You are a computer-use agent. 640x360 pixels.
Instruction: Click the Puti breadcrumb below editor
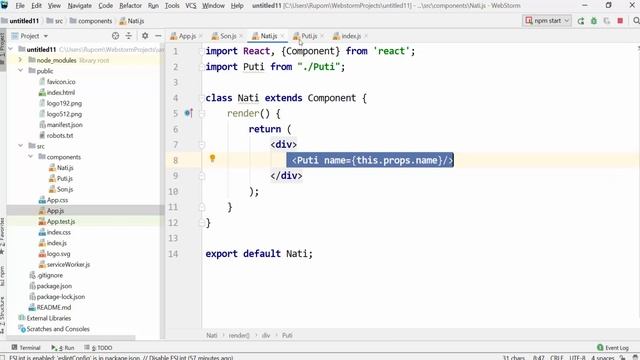coord(287,335)
